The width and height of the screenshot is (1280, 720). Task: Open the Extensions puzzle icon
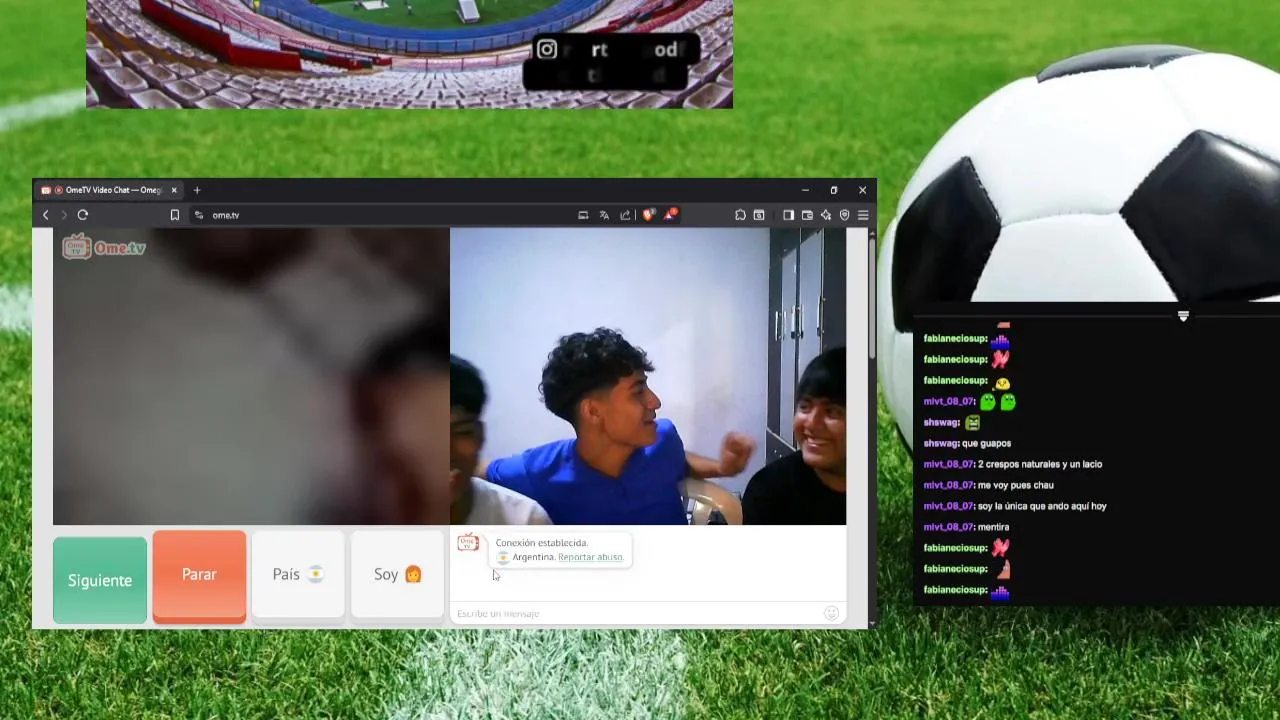pos(740,215)
